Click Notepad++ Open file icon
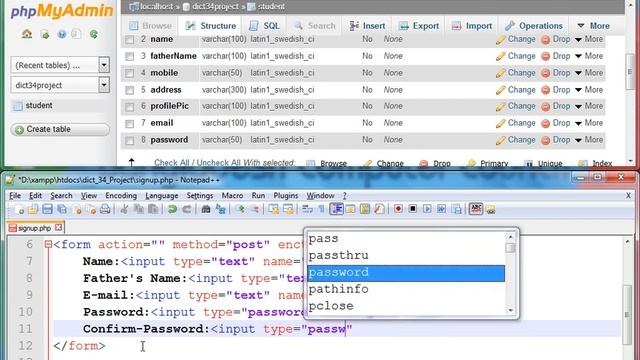 coord(33,209)
